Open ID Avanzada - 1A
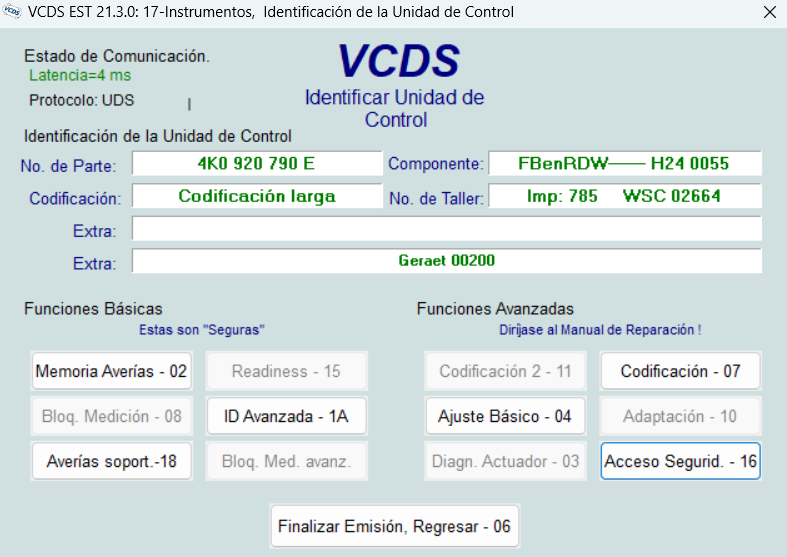Screen dimensions: 787x557 pyautogui.click(x=287, y=416)
